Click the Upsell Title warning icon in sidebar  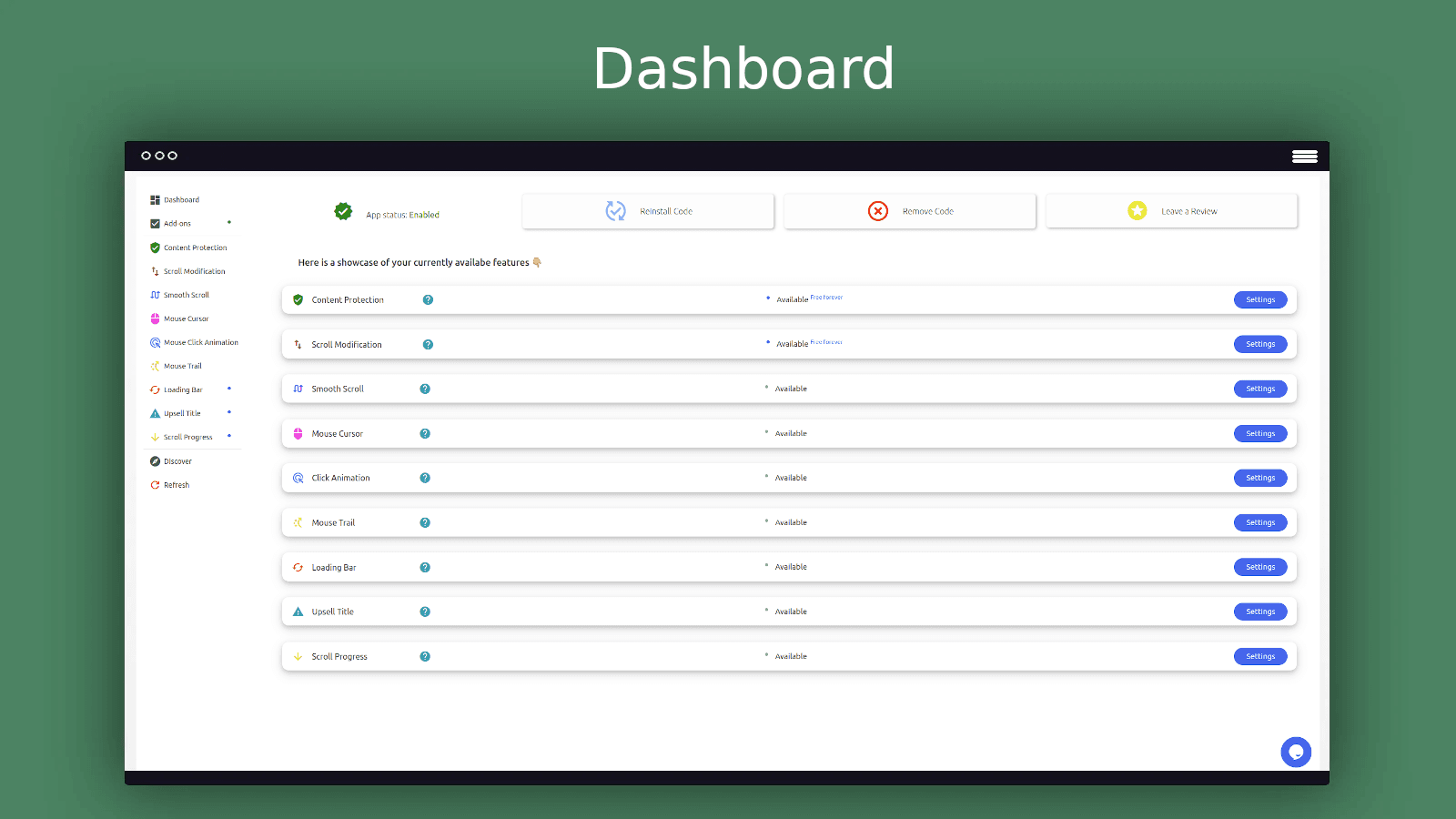(155, 413)
